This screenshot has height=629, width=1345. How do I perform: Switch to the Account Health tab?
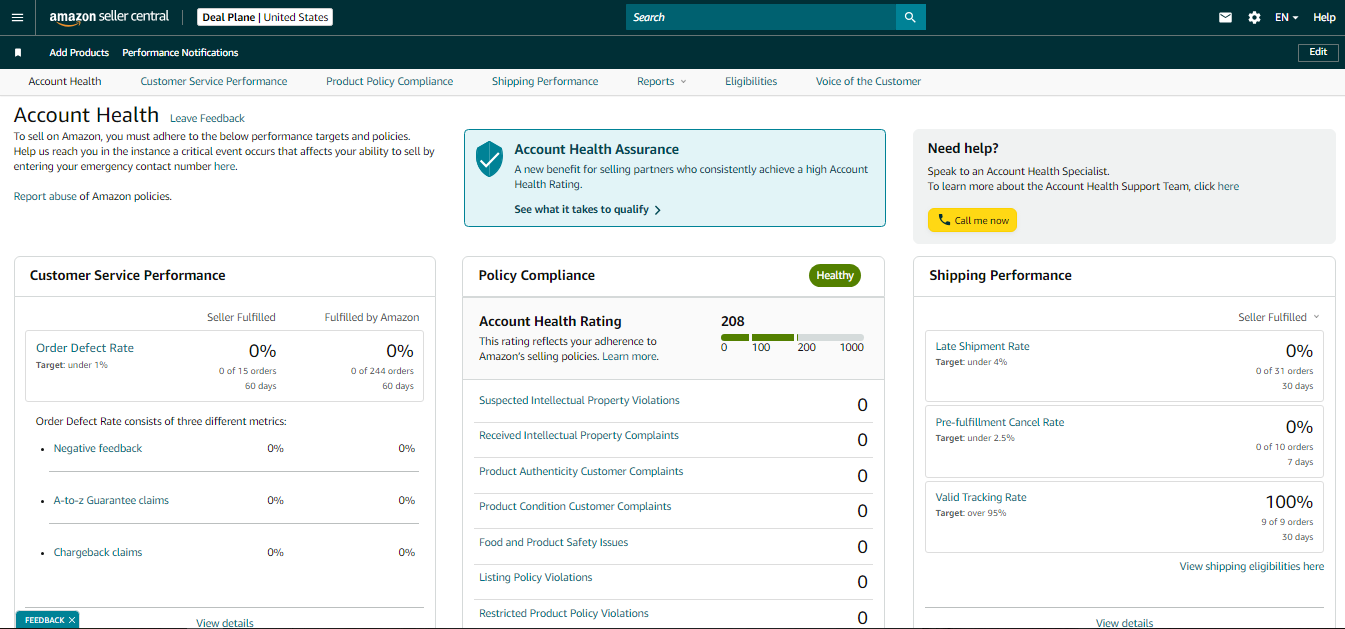[65, 81]
